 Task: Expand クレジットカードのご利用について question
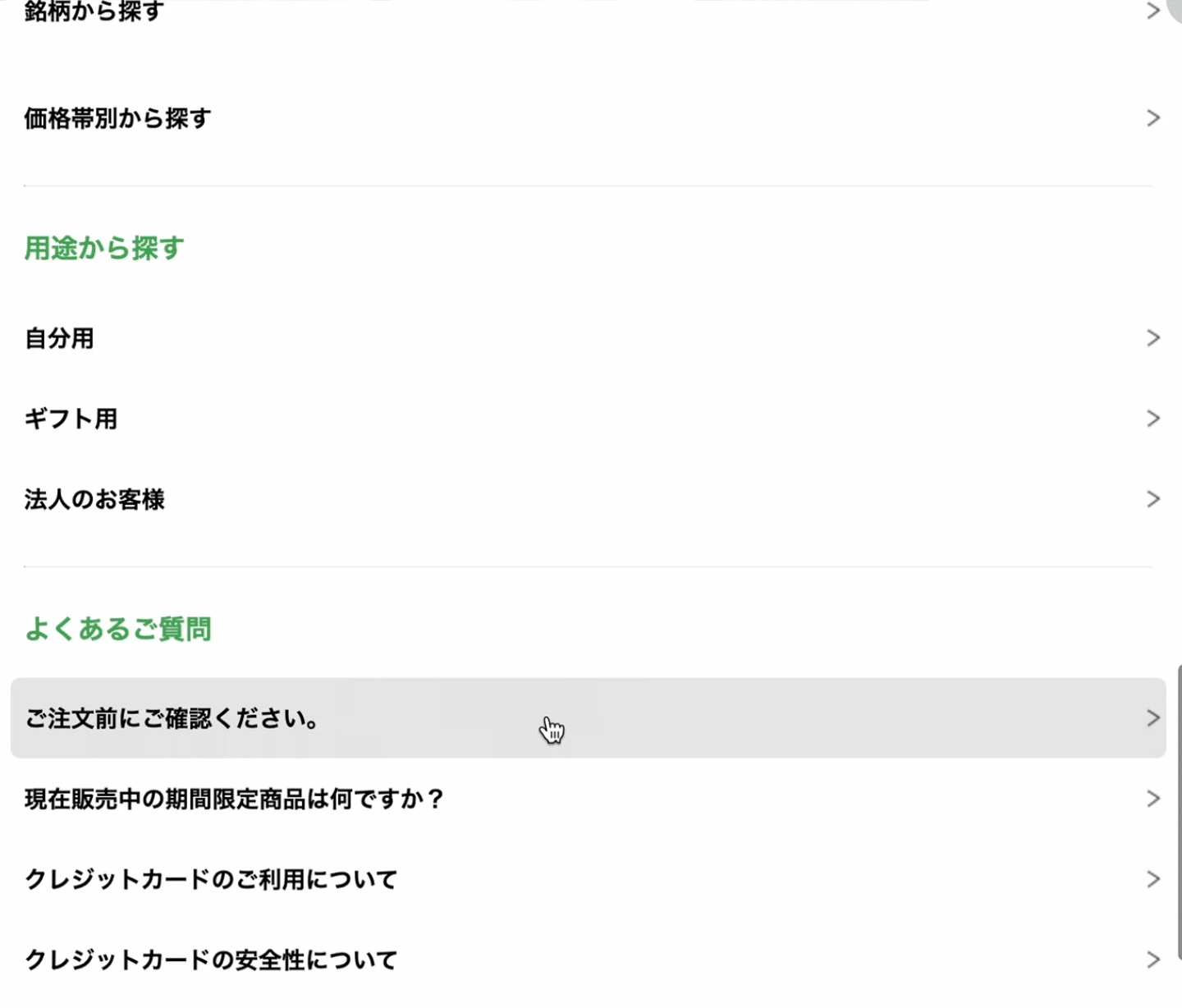tap(211, 879)
